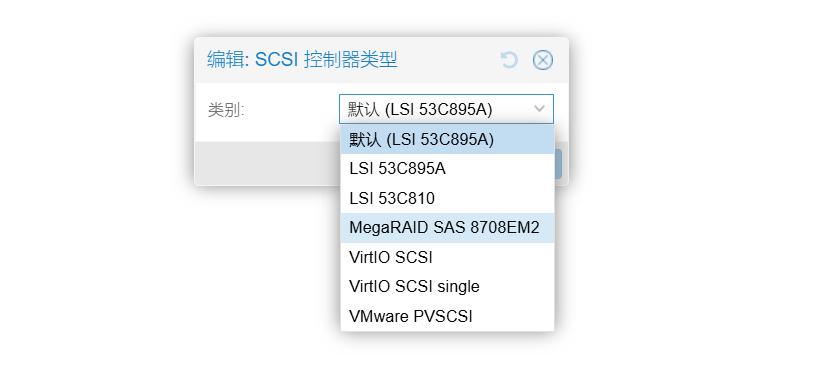Click the partially hidden blue confirm button

click(x=558, y=164)
